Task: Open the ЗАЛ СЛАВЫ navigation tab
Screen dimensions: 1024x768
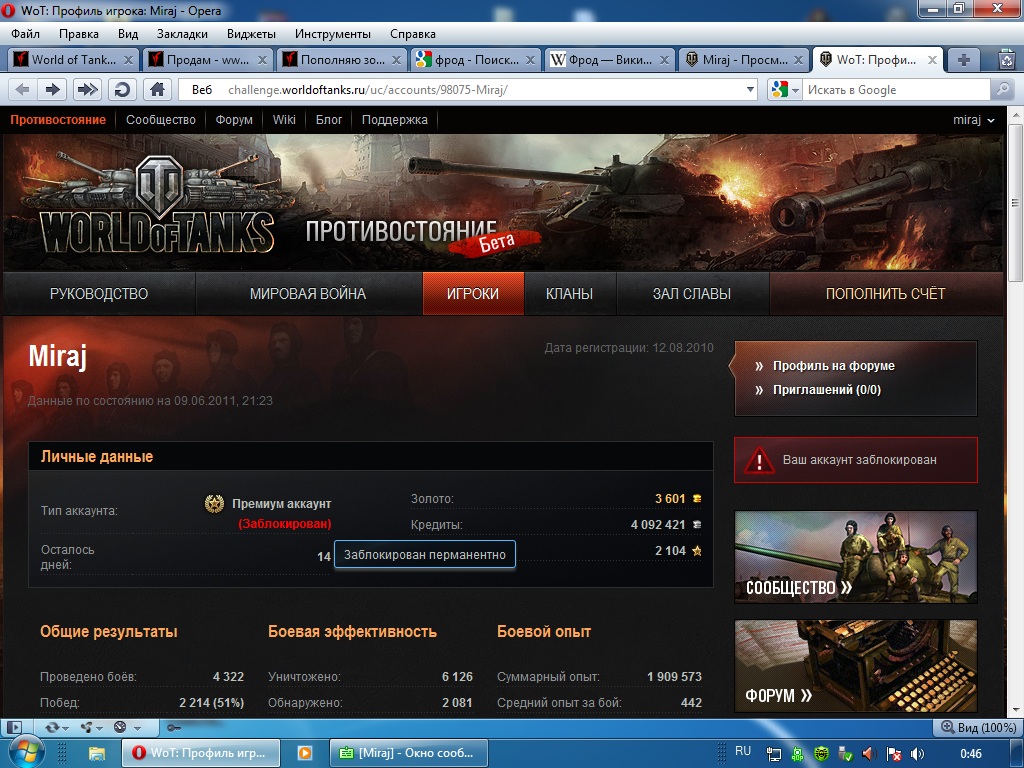Action: 692,294
